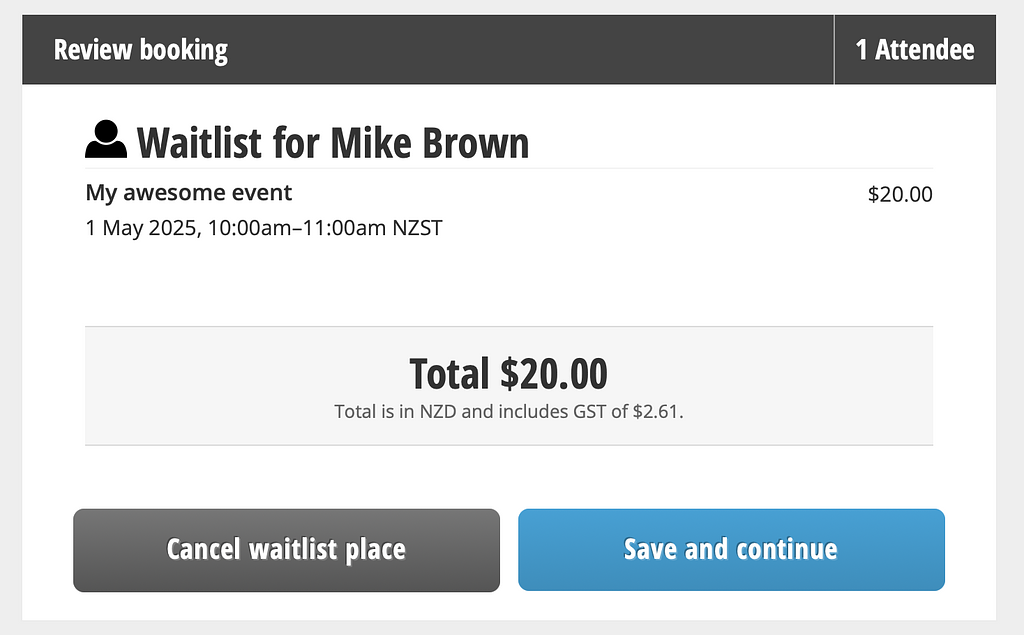Viewport: 1024px width, 635px height.
Task: Click the $20.00 event price
Action: (x=900, y=194)
